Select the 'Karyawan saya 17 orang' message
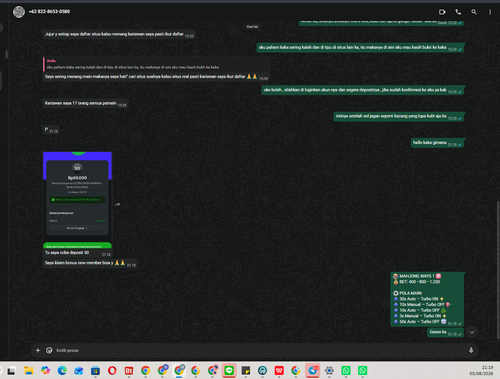Image resolution: width=500 pixels, height=379 pixels. click(x=85, y=103)
